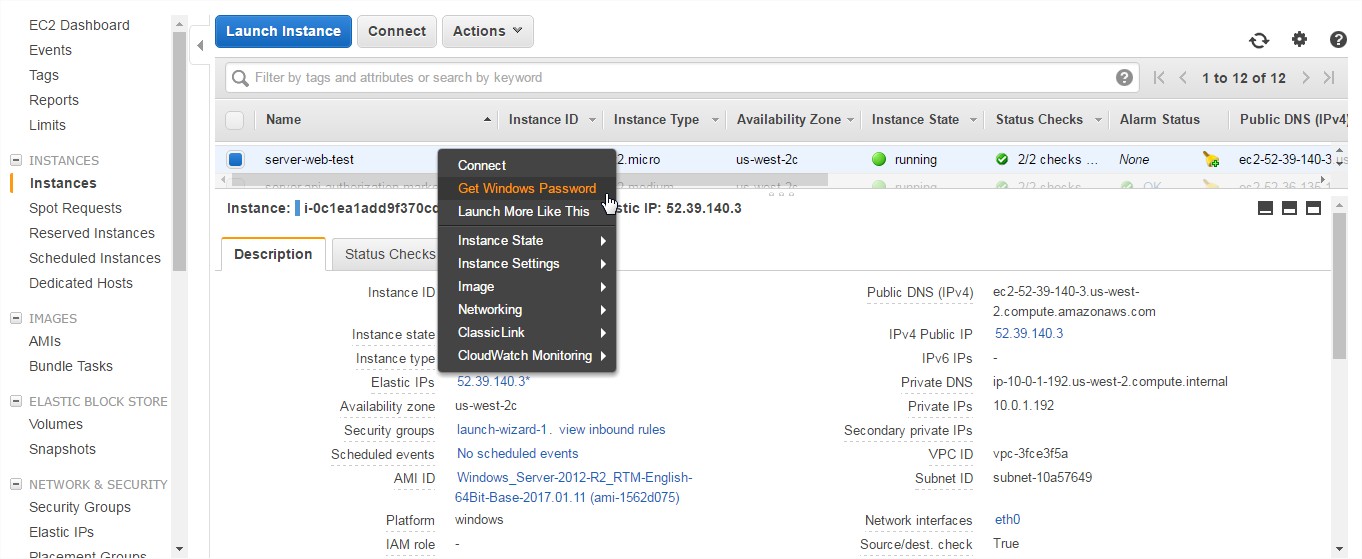Viewport: 1362px width, 559px height.
Task: Click the magnifier icon in search box
Action: click(x=240, y=78)
